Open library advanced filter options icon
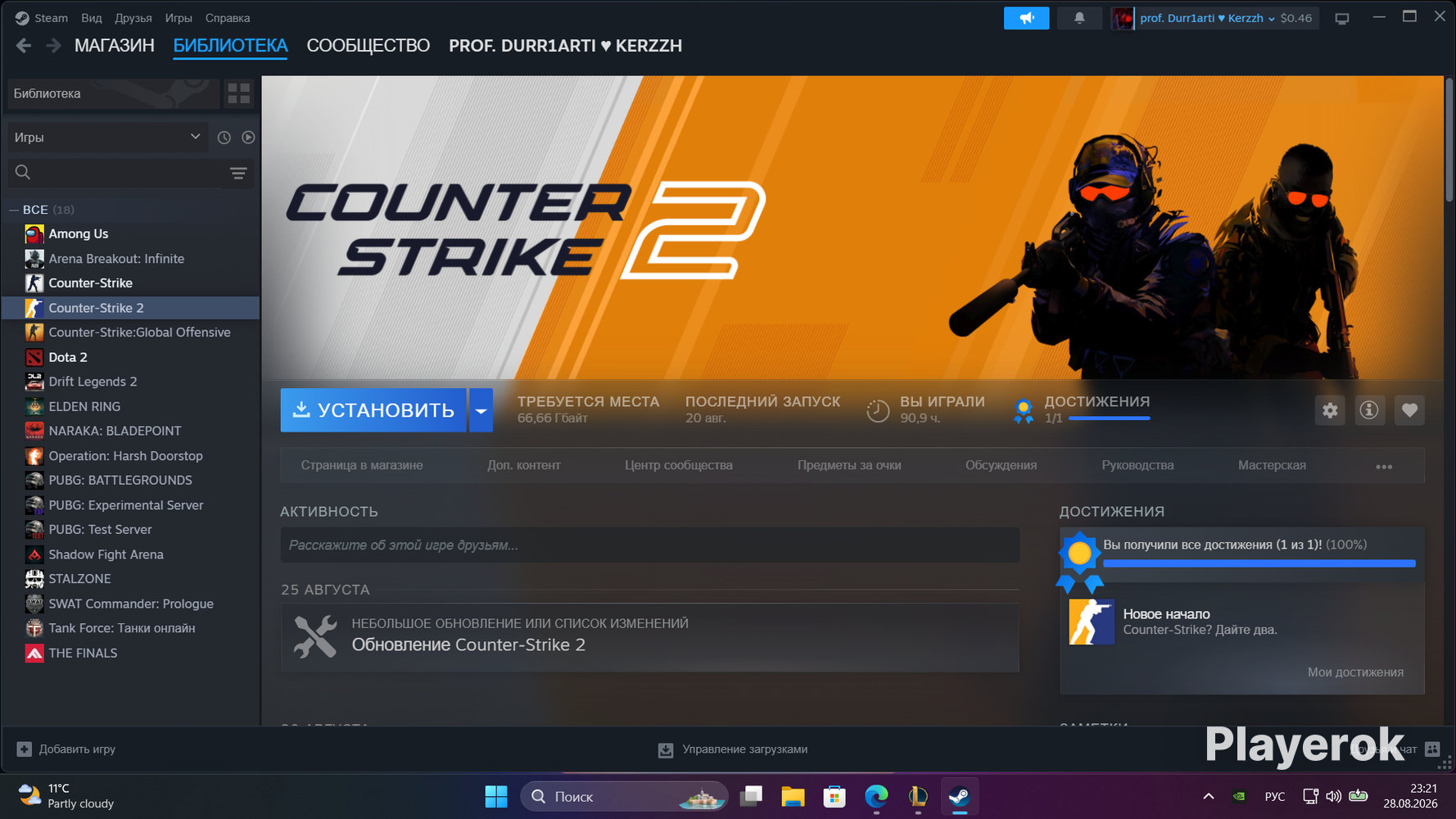The height and width of the screenshot is (819, 1456). (x=238, y=173)
